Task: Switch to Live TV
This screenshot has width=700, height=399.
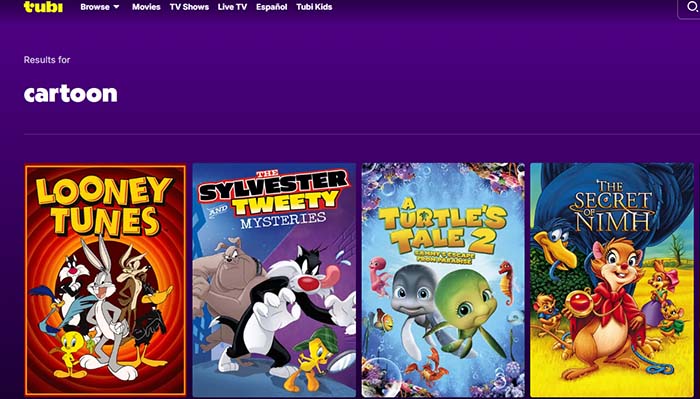Action: pos(232,7)
